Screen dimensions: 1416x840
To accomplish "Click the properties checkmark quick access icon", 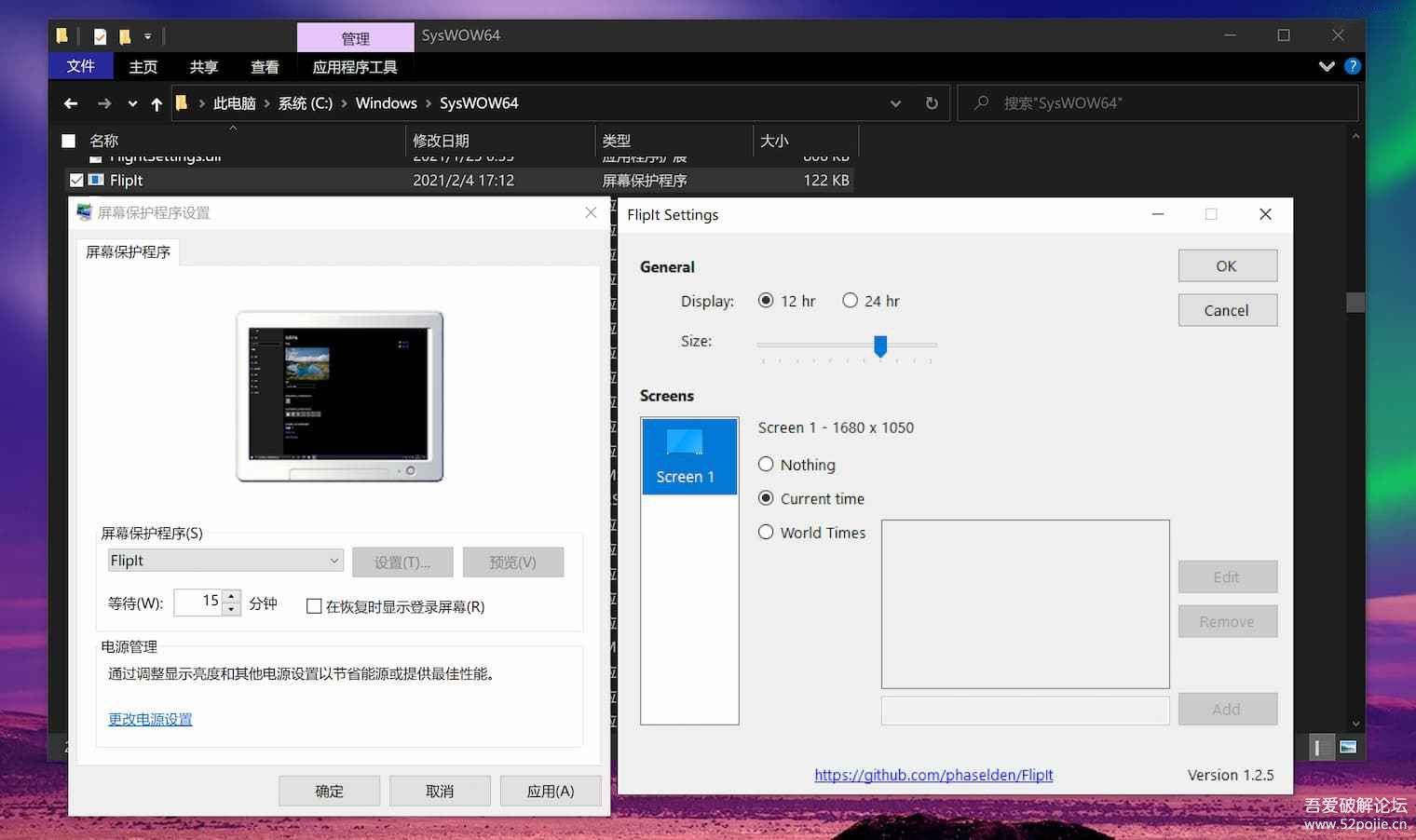I will point(100,37).
